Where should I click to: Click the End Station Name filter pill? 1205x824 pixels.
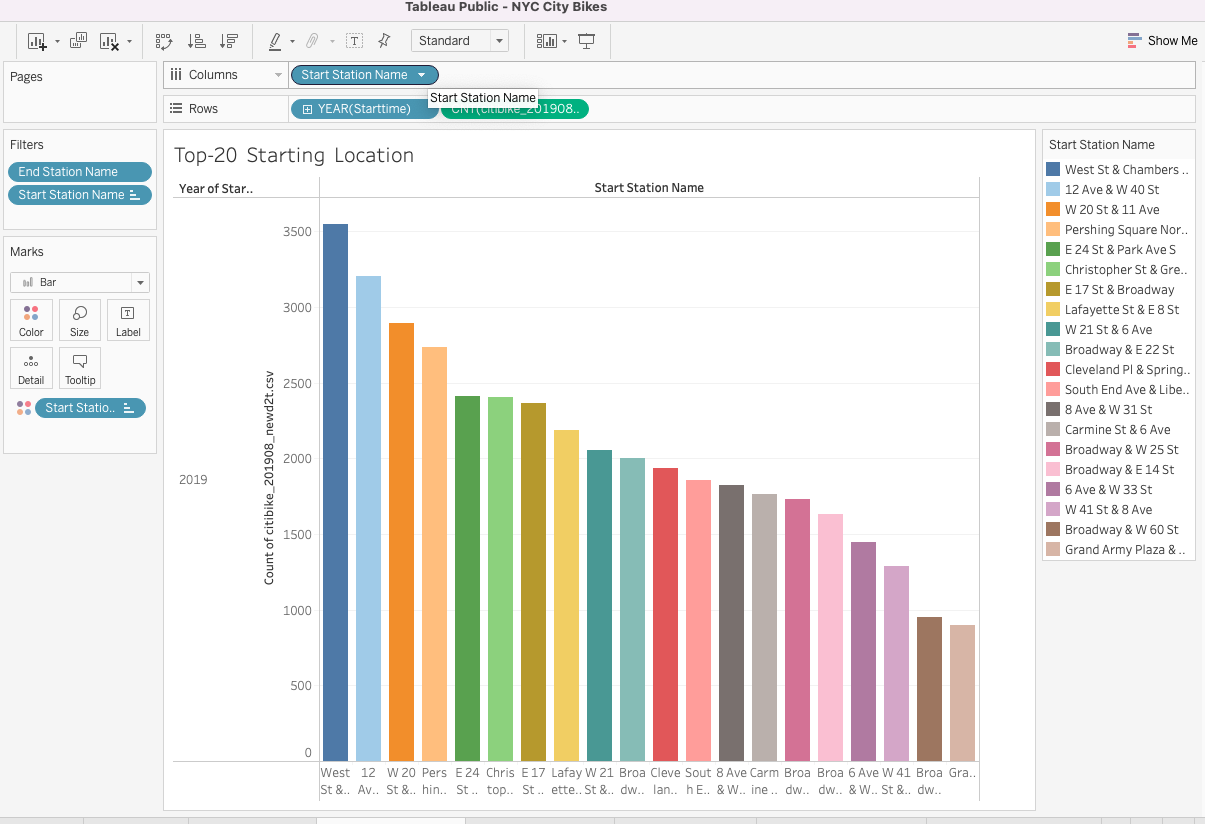(x=80, y=172)
